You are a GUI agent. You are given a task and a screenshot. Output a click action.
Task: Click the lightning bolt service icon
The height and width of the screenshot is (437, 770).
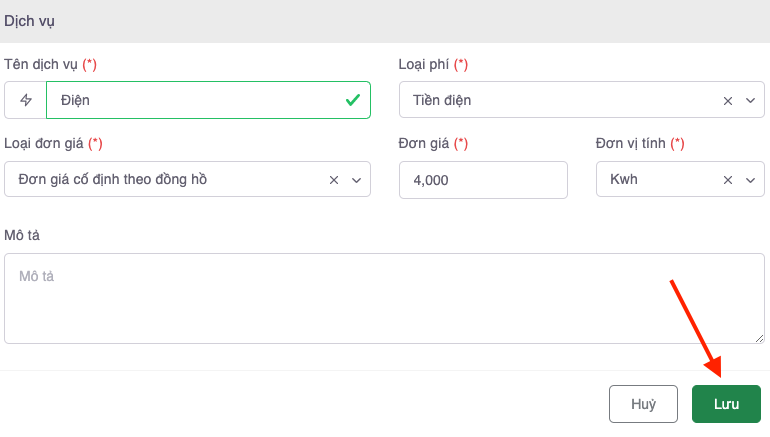(x=26, y=100)
